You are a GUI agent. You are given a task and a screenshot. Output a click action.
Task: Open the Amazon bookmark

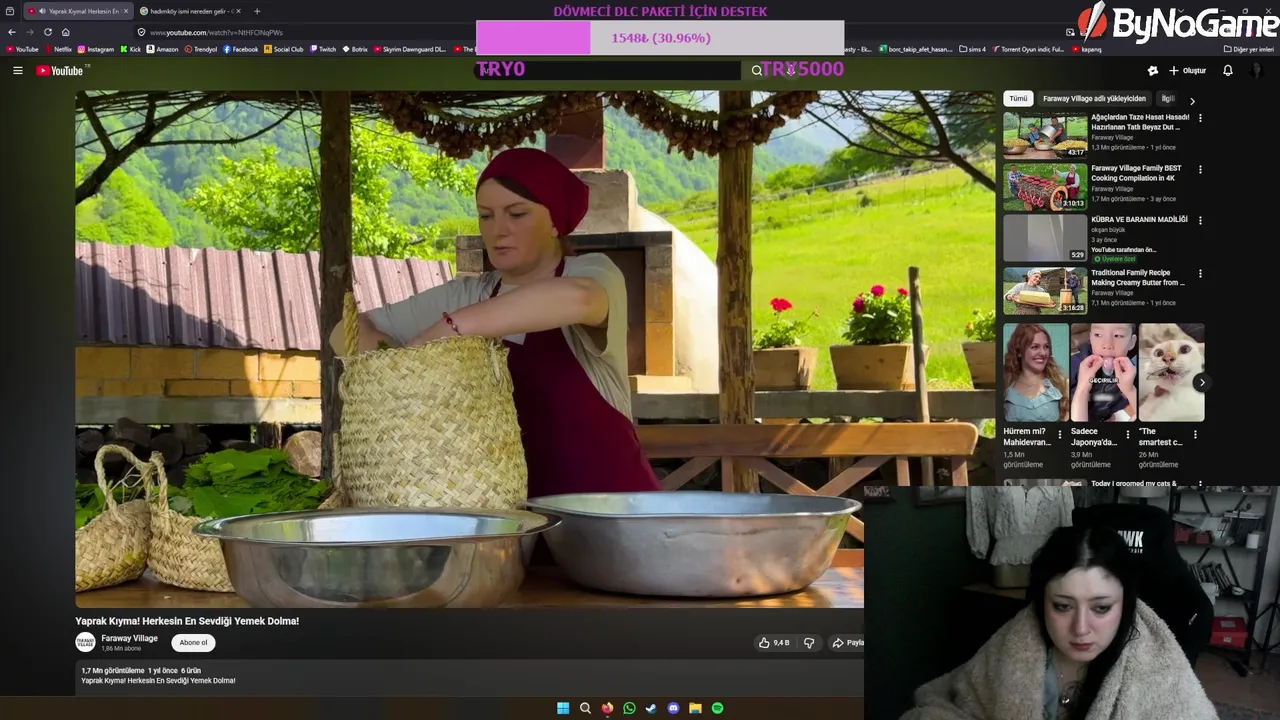click(162, 49)
